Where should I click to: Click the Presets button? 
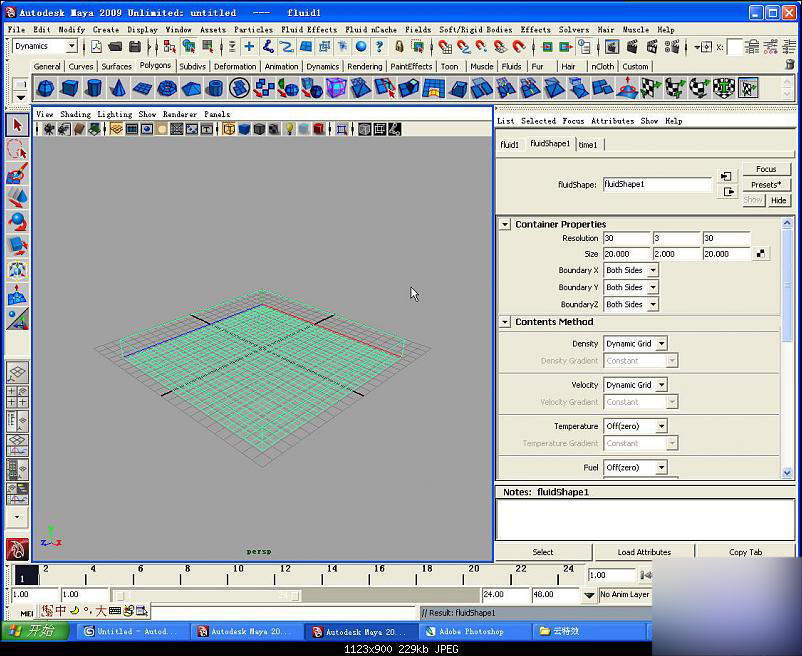pyautogui.click(x=766, y=185)
